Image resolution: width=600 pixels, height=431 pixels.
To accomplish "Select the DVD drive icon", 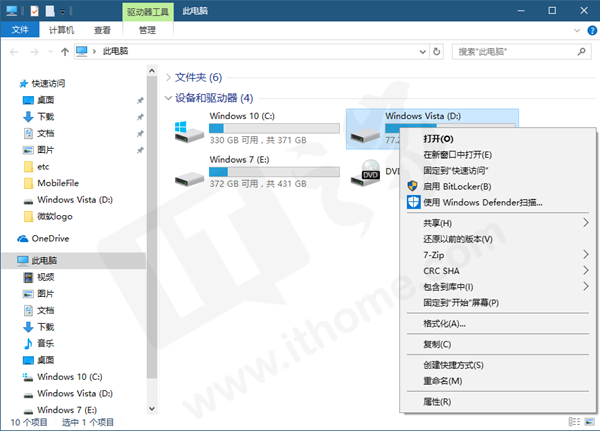I will coord(369,173).
